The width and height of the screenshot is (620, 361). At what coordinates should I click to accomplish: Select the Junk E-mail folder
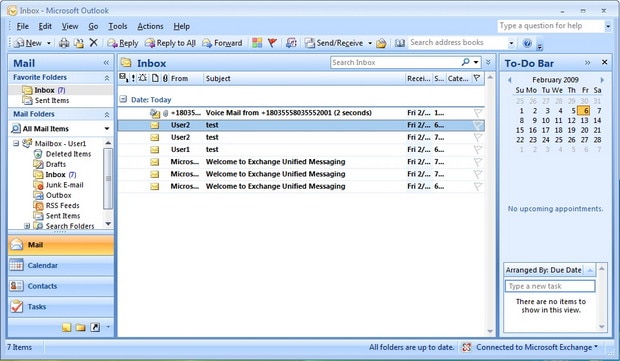pyautogui.click(x=64, y=185)
